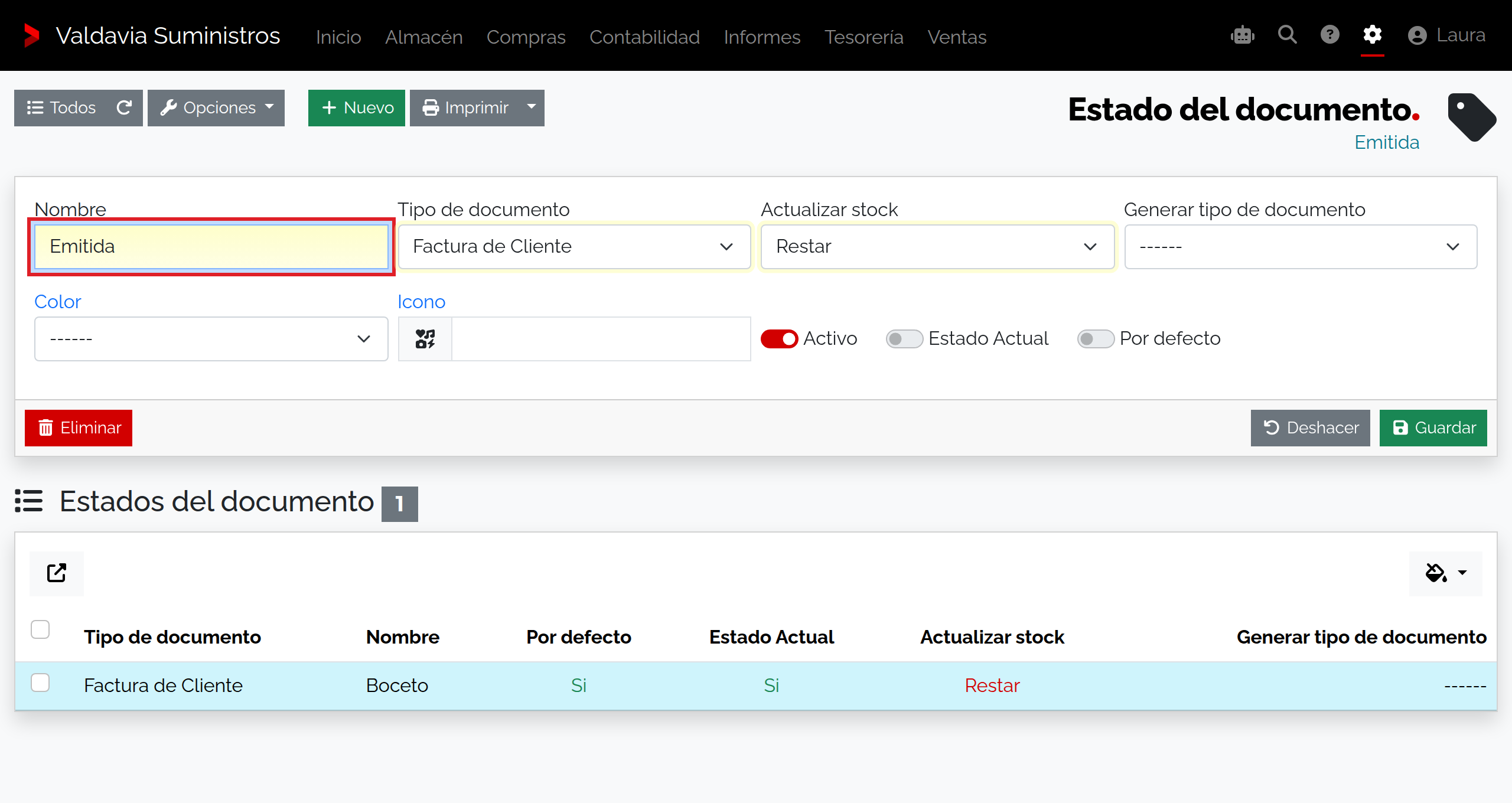Expand the Imprimir caret arrow
Viewport: 1512px width, 803px height.
tap(532, 107)
